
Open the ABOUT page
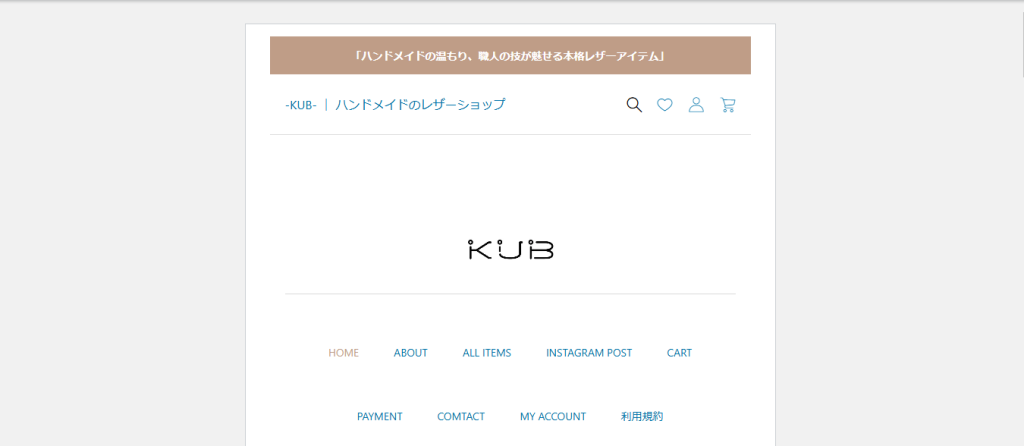pyautogui.click(x=410, y=353)
